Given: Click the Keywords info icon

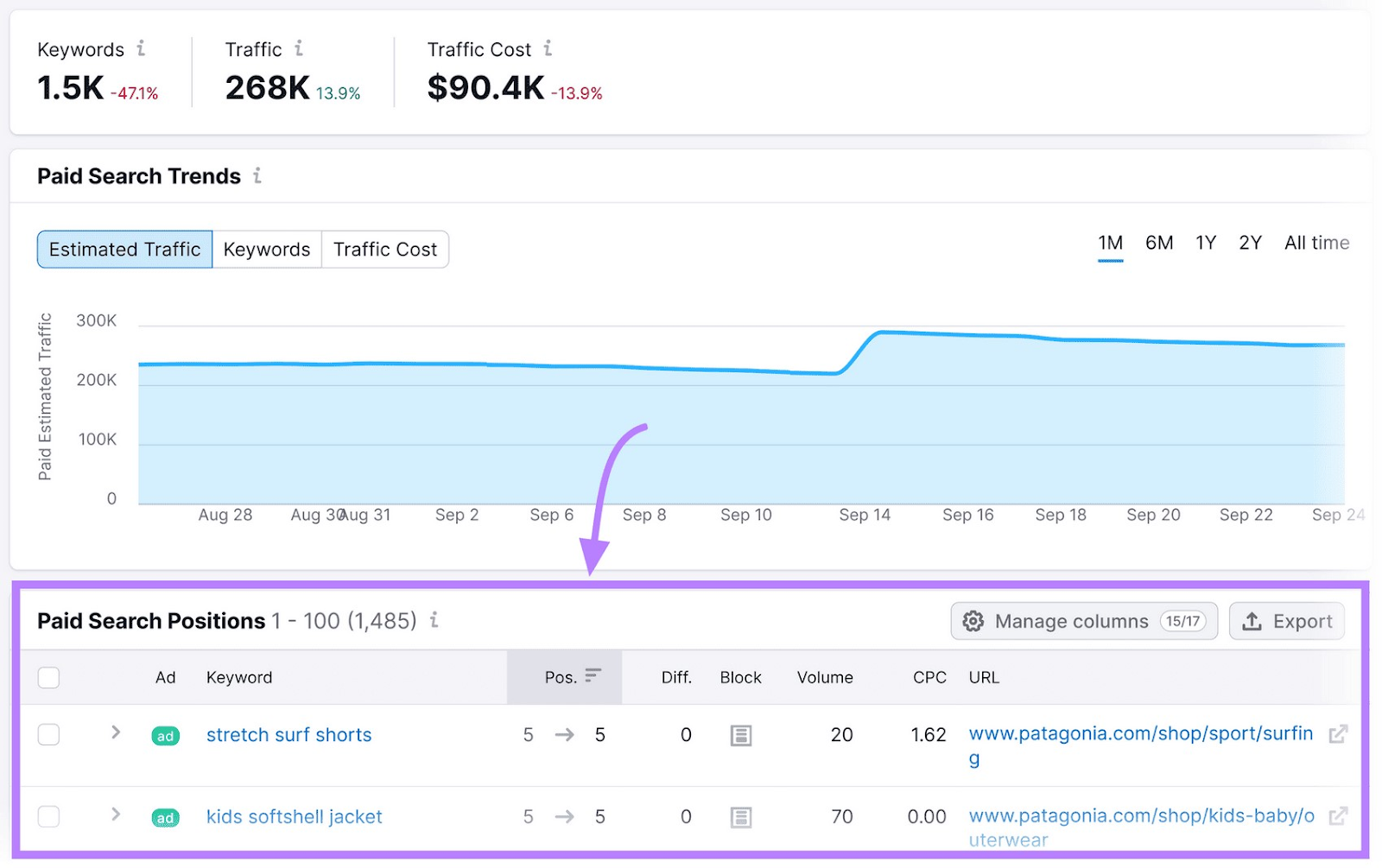Looking at the screenshot, I should coord(143,49).
